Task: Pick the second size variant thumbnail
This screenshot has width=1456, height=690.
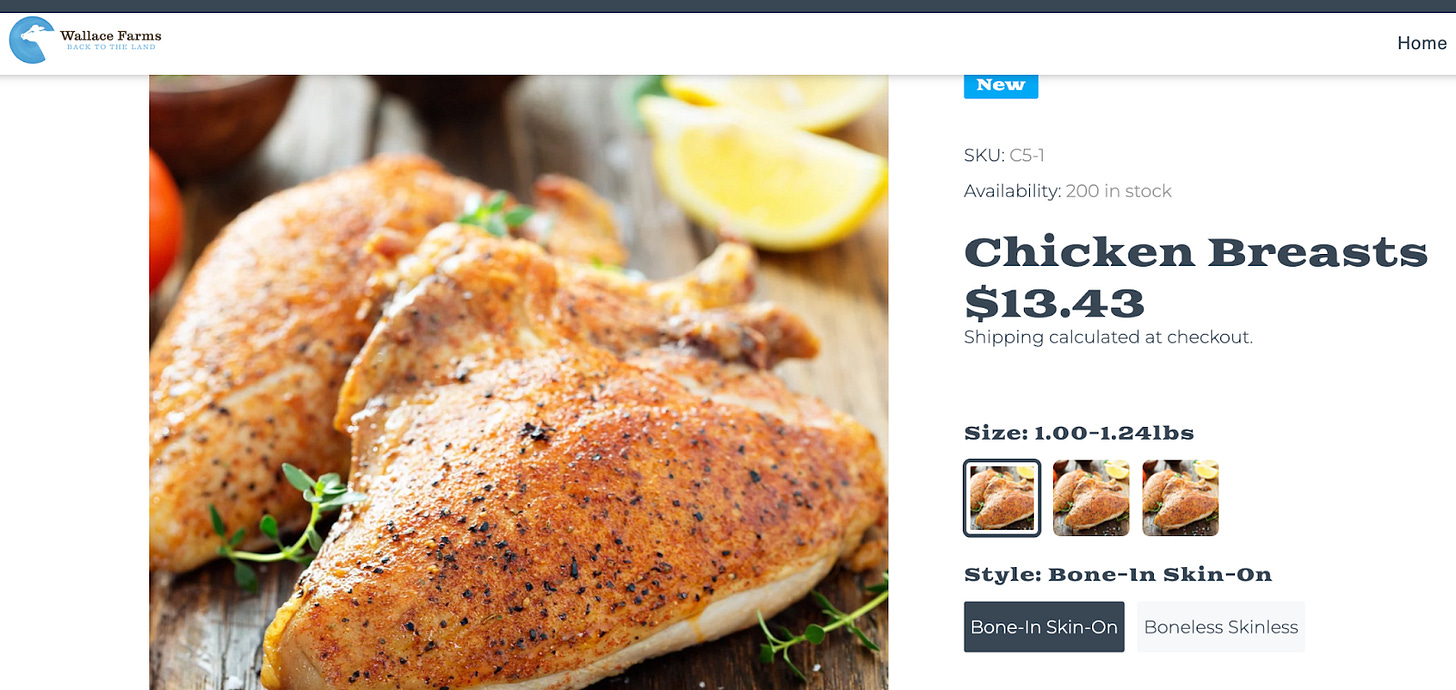Action: coord(1091,498)
